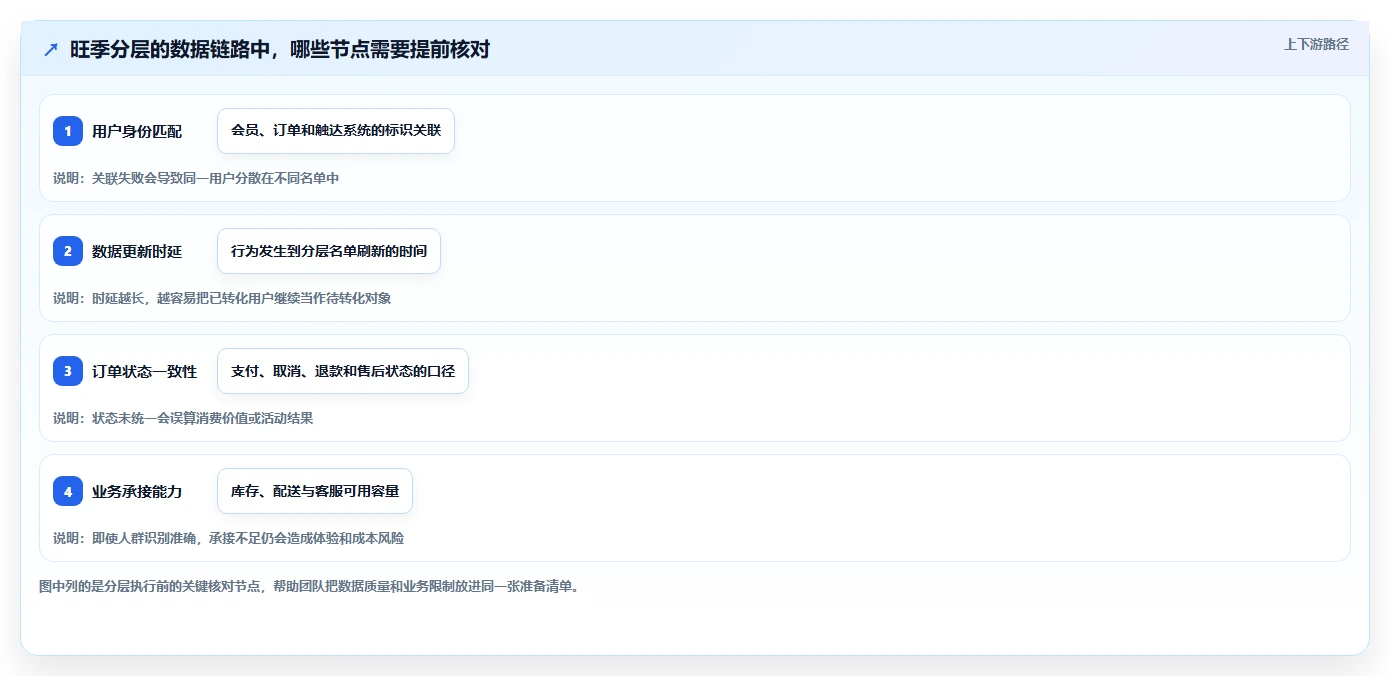
Task: Click the title about 旺季分层的数据链路
Action: (280, 49)
